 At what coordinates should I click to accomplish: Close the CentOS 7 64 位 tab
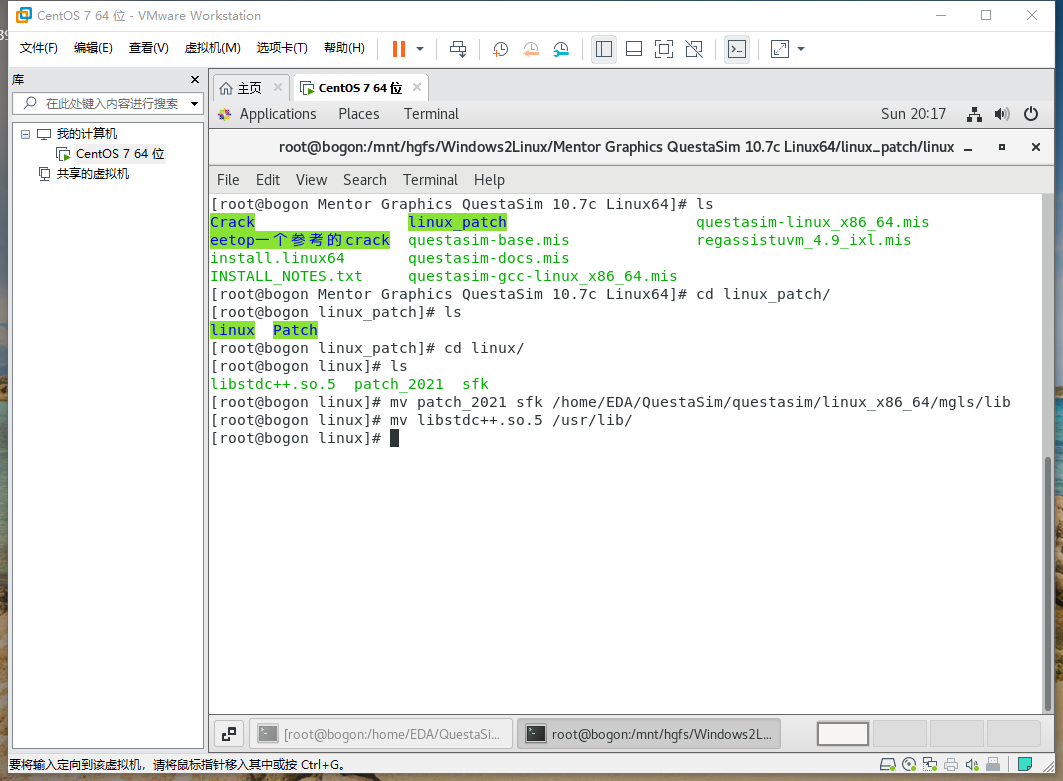pos(417,87)
